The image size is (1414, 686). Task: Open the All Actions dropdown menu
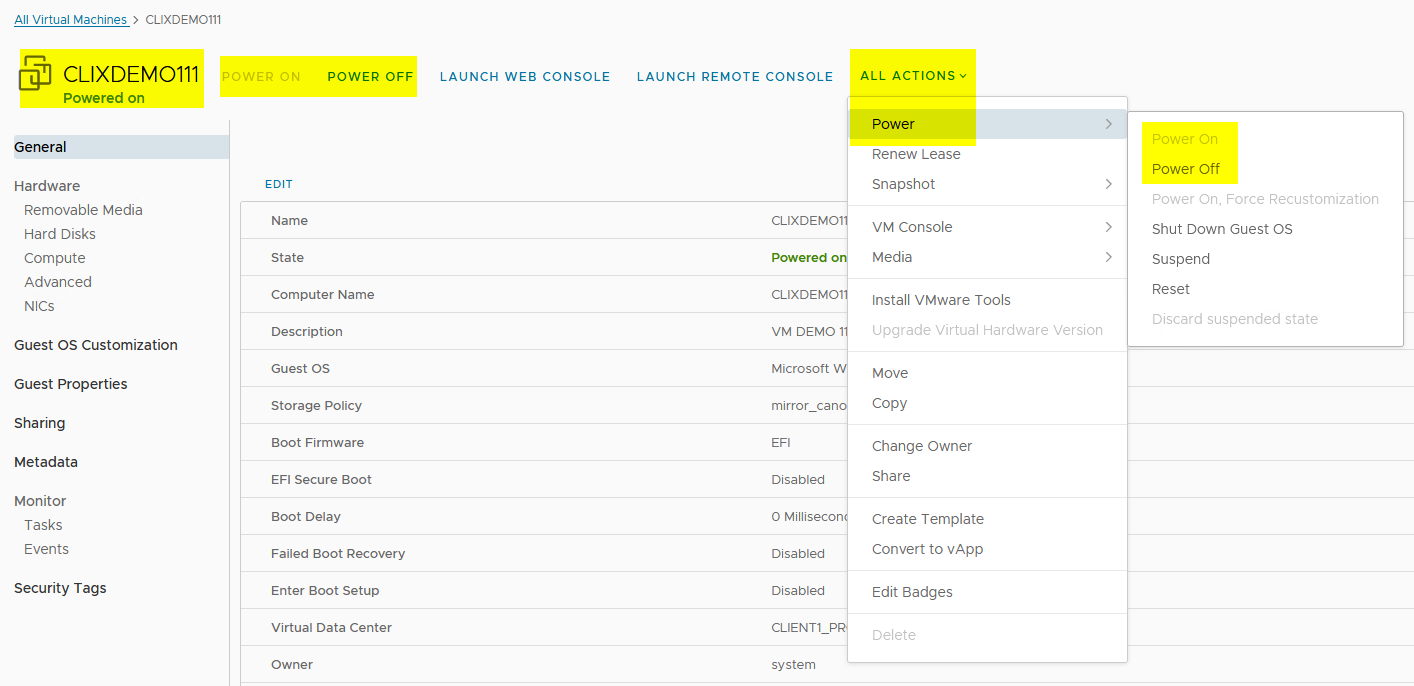[x=913, y=76]
